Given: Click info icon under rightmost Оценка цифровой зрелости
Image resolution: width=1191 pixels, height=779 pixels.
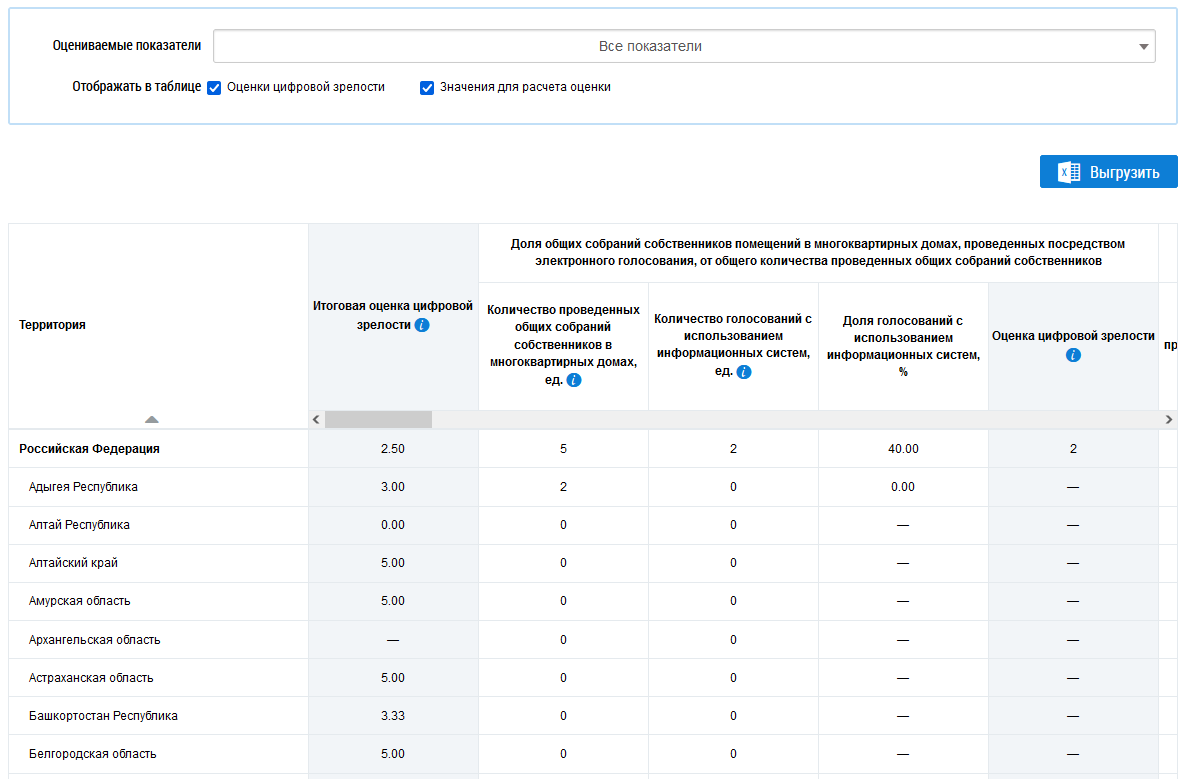Looking at the screenshot, I should [1073, 355].
